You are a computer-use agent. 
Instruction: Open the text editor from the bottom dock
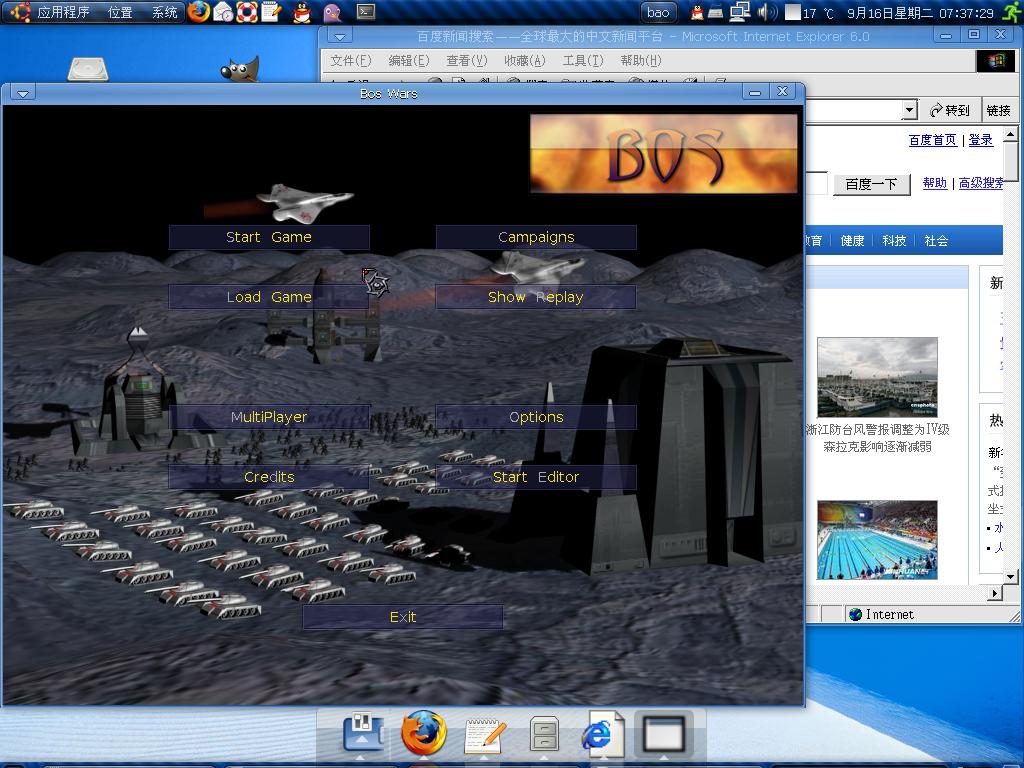click(485, 735)
